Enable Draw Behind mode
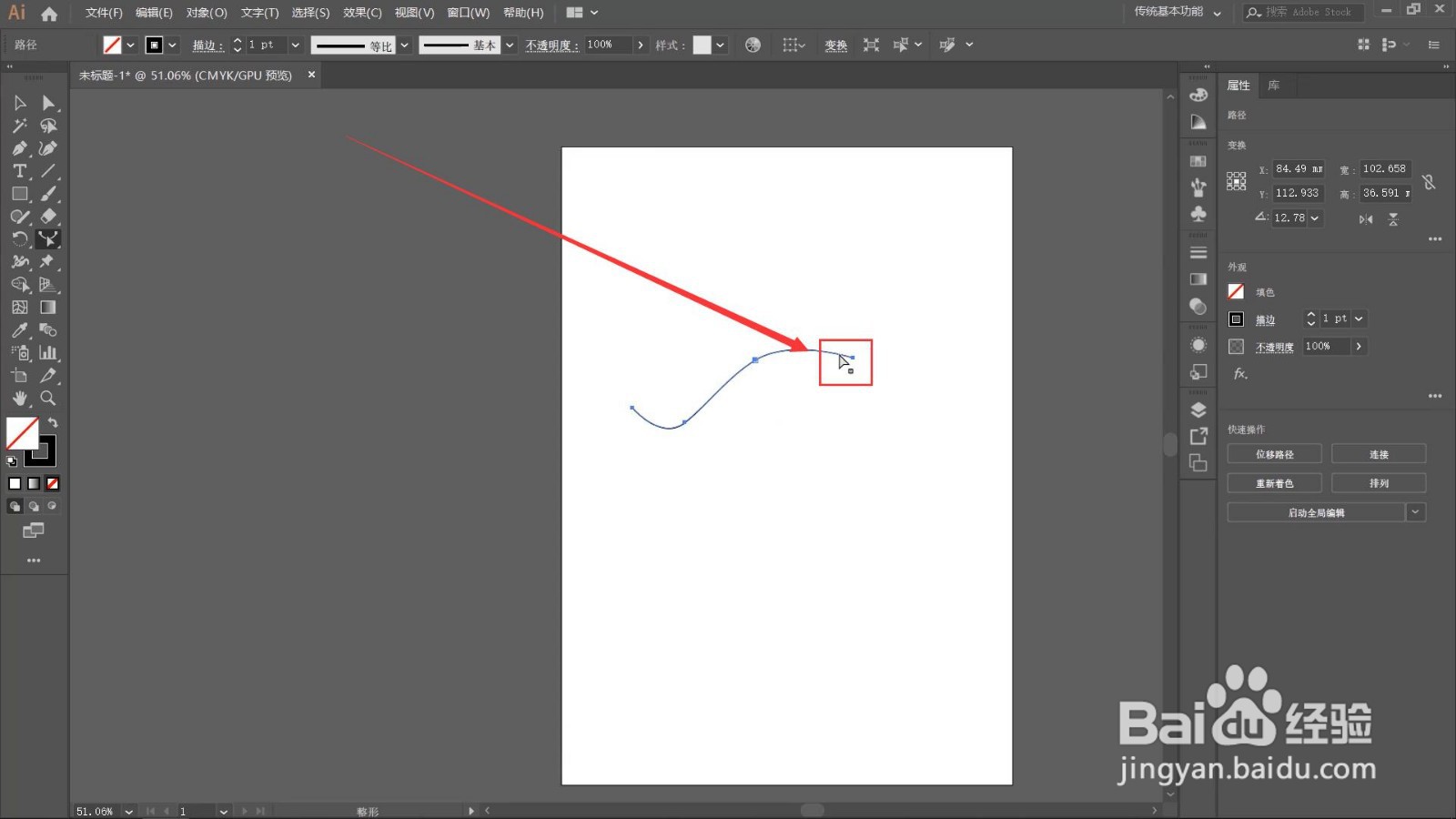The width and height of the screenshot is (1456, 819). [34, 506]
